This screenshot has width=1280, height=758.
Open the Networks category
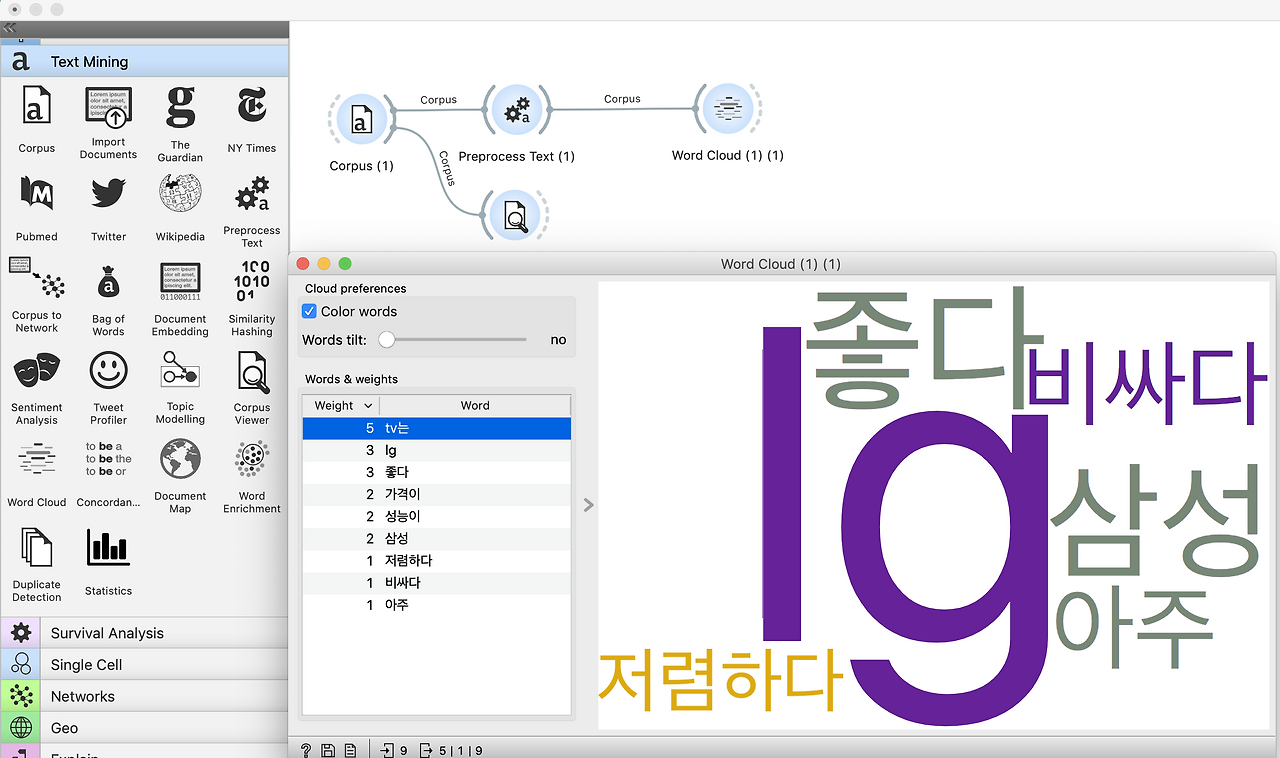click(x=144, y=697)
